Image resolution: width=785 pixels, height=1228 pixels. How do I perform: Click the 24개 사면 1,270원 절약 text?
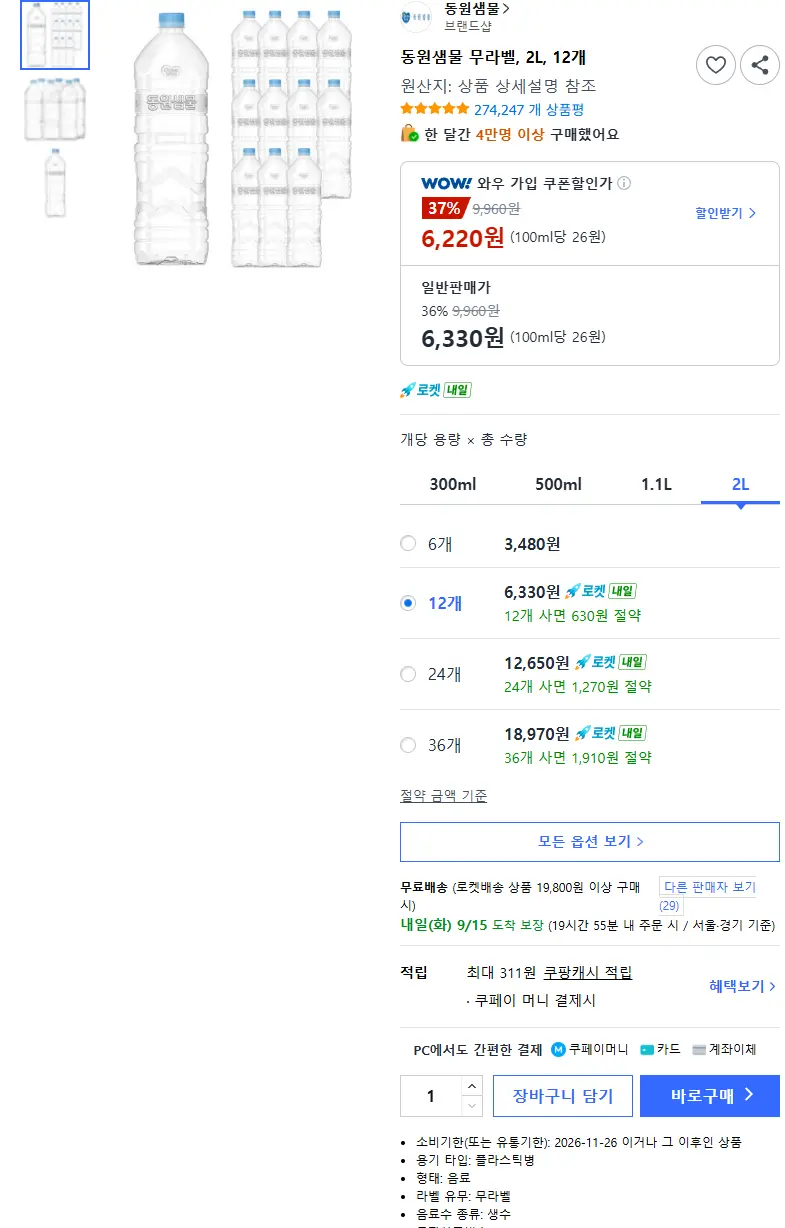tap(578, 687)
